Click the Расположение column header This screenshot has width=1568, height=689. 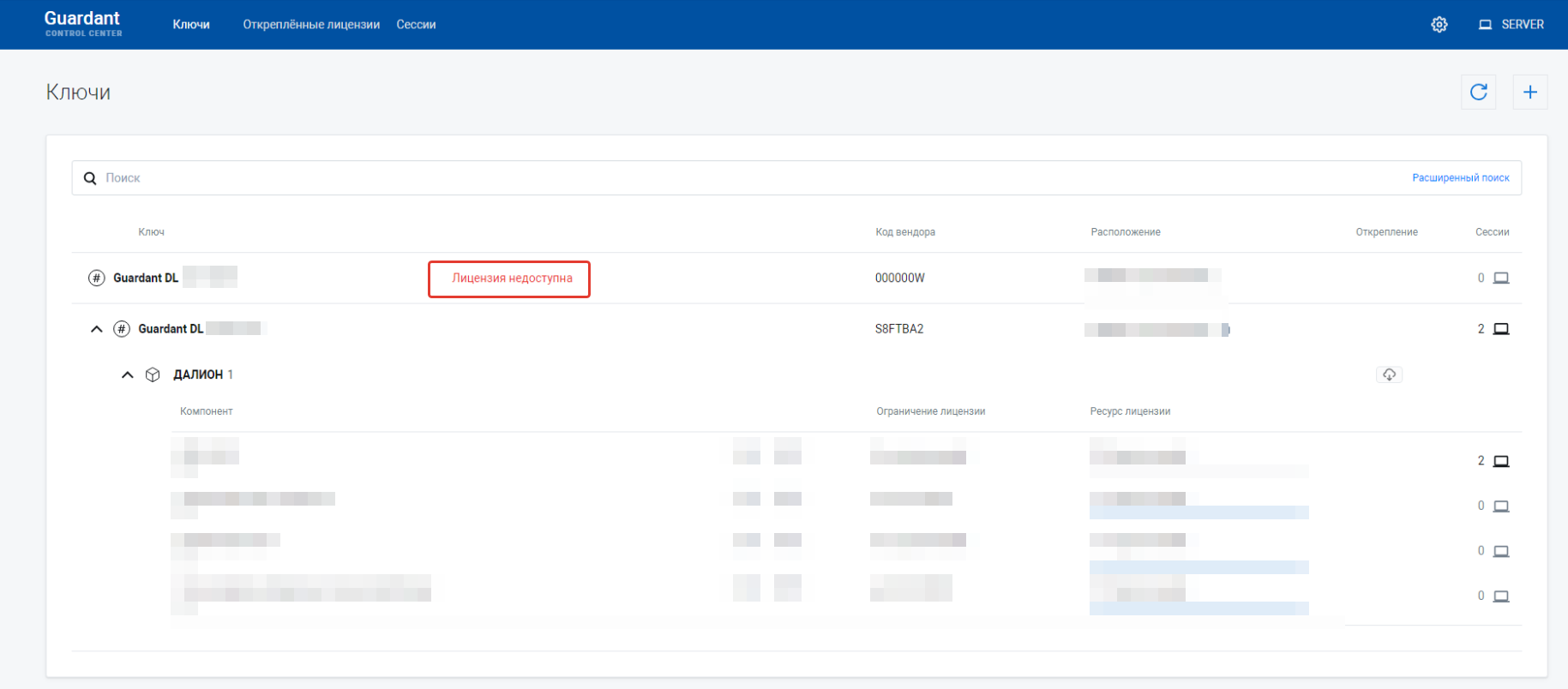pos(1126,232)
